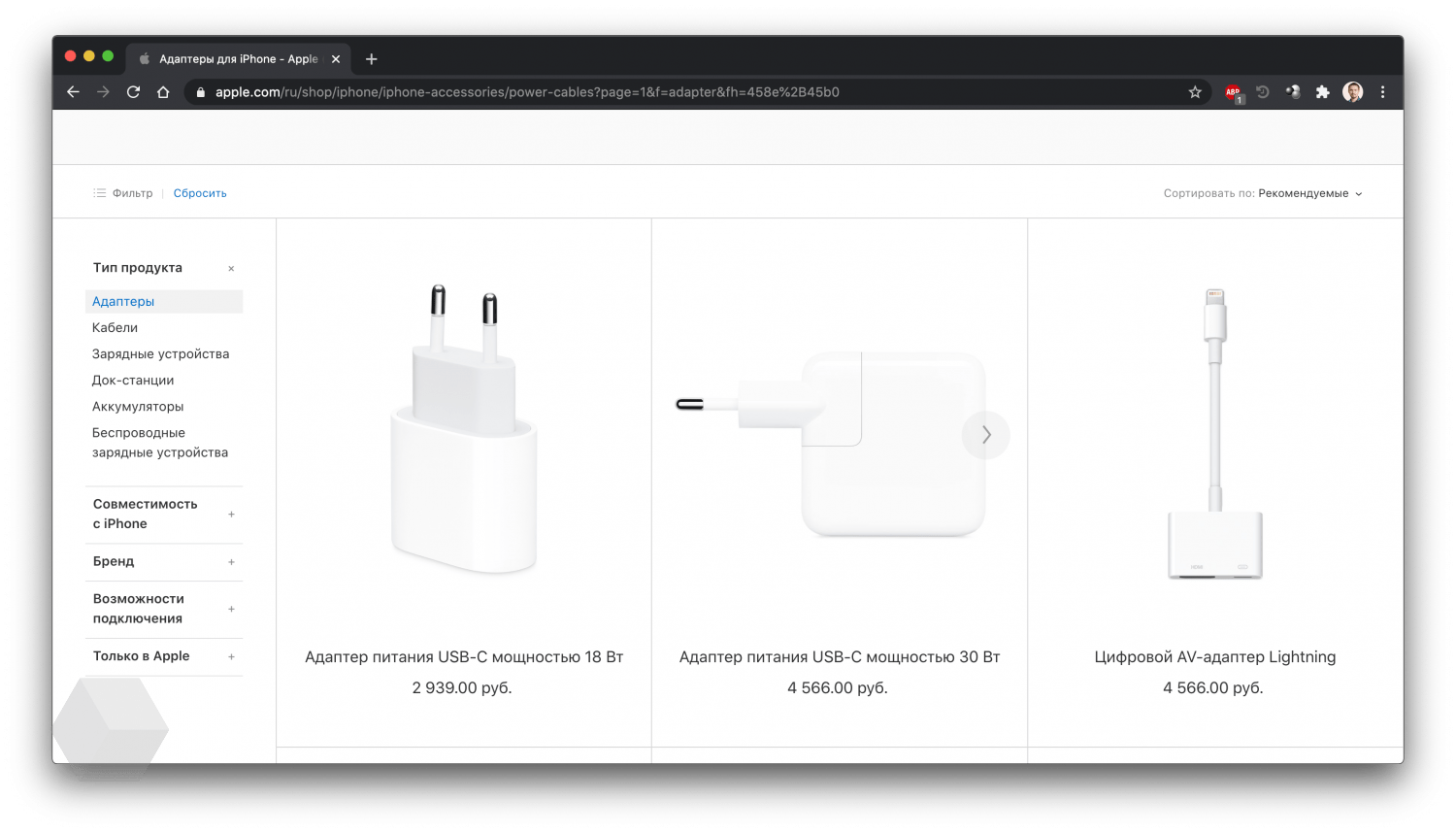1456x833 pixels.
Task: Select the Кабели filter
Action: (x=115, y=328)
